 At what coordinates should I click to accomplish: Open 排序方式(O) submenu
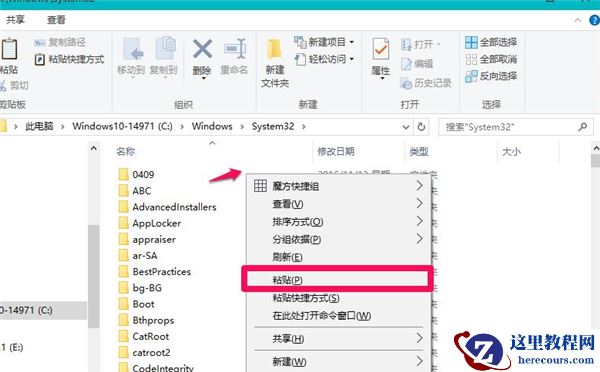pos(338,222)
